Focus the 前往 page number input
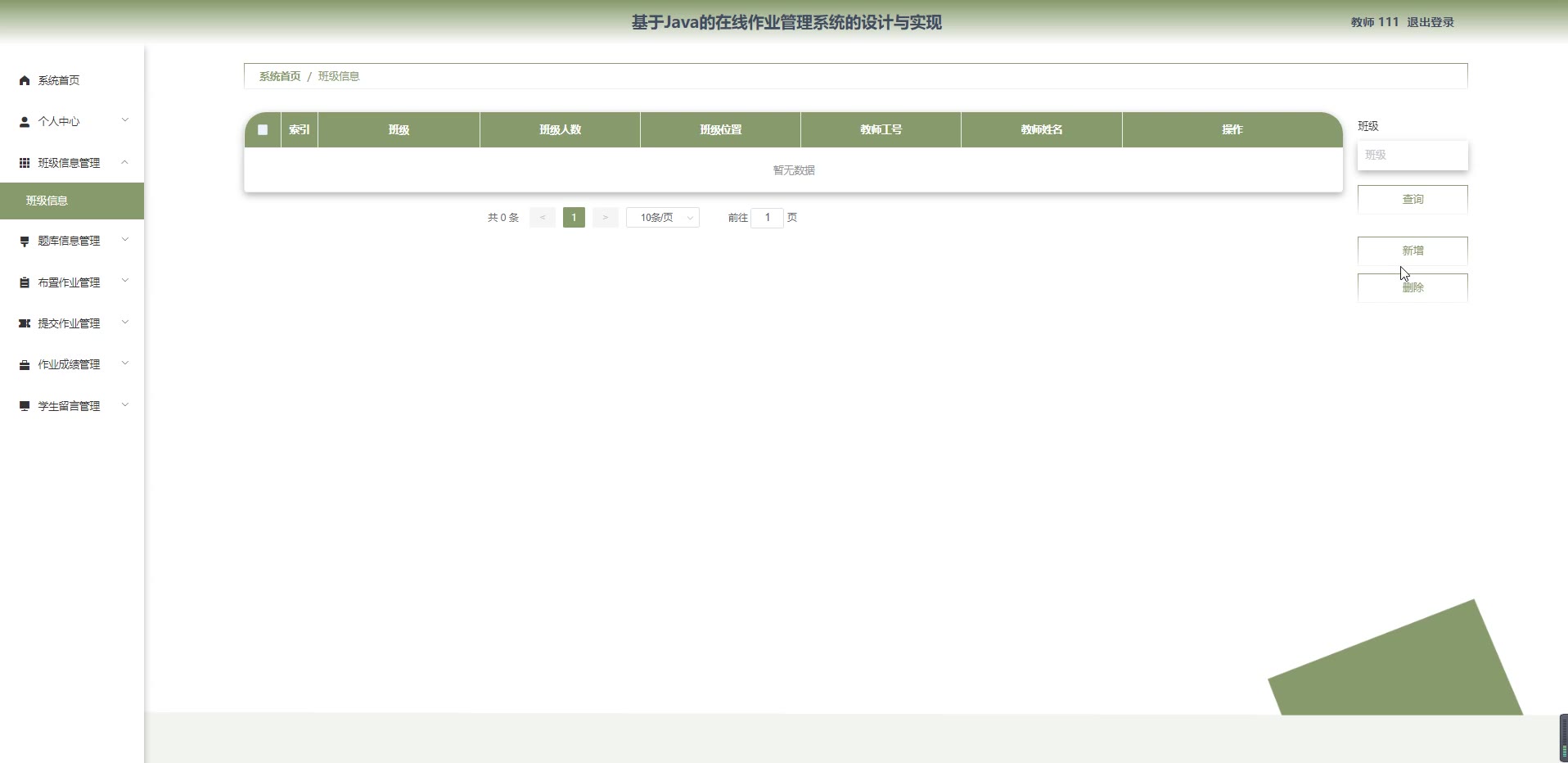Image resolution: width=1568 pixels, height=763 pixels. pyautogui.click(x=767, y=218)
